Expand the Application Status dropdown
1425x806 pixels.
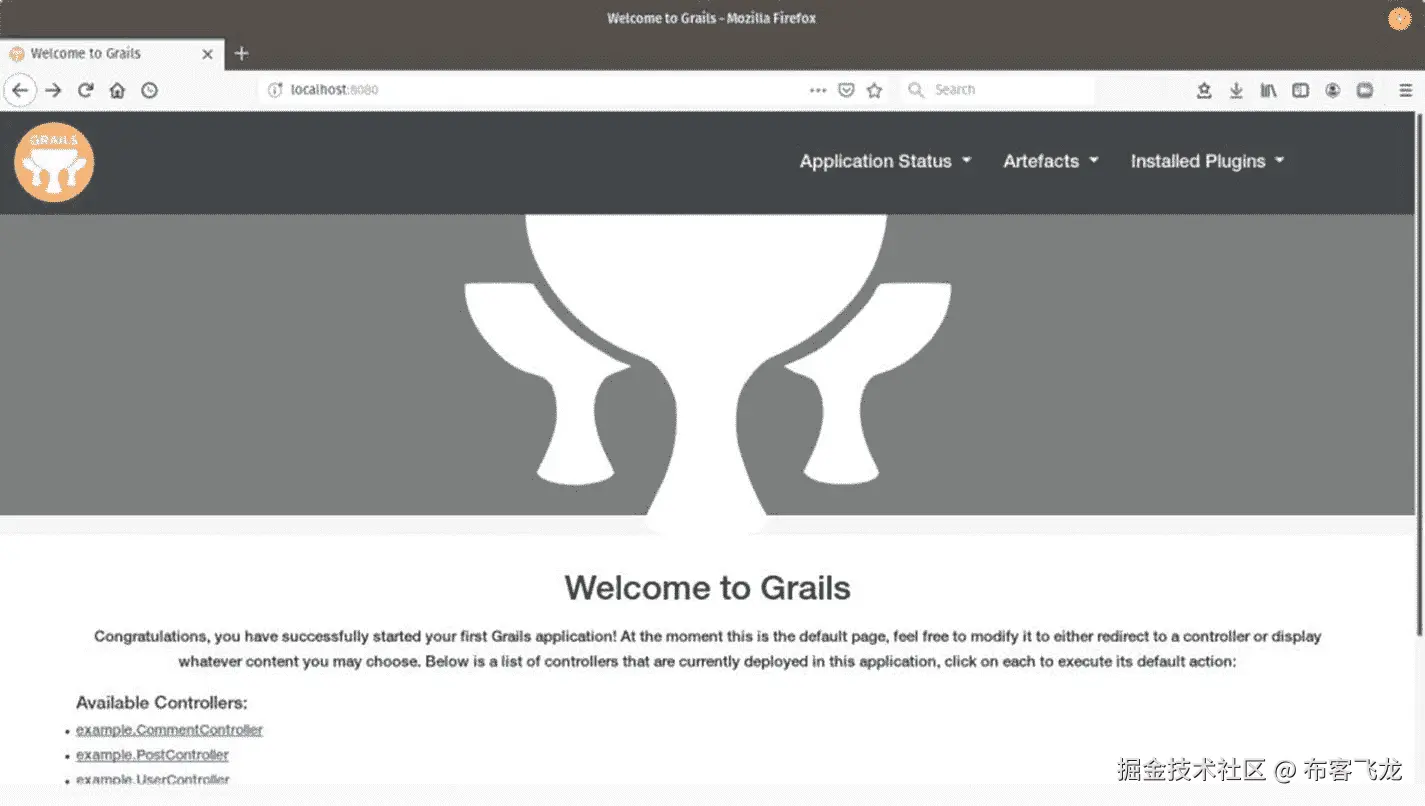pyautogui.click(x=885, y=161)
